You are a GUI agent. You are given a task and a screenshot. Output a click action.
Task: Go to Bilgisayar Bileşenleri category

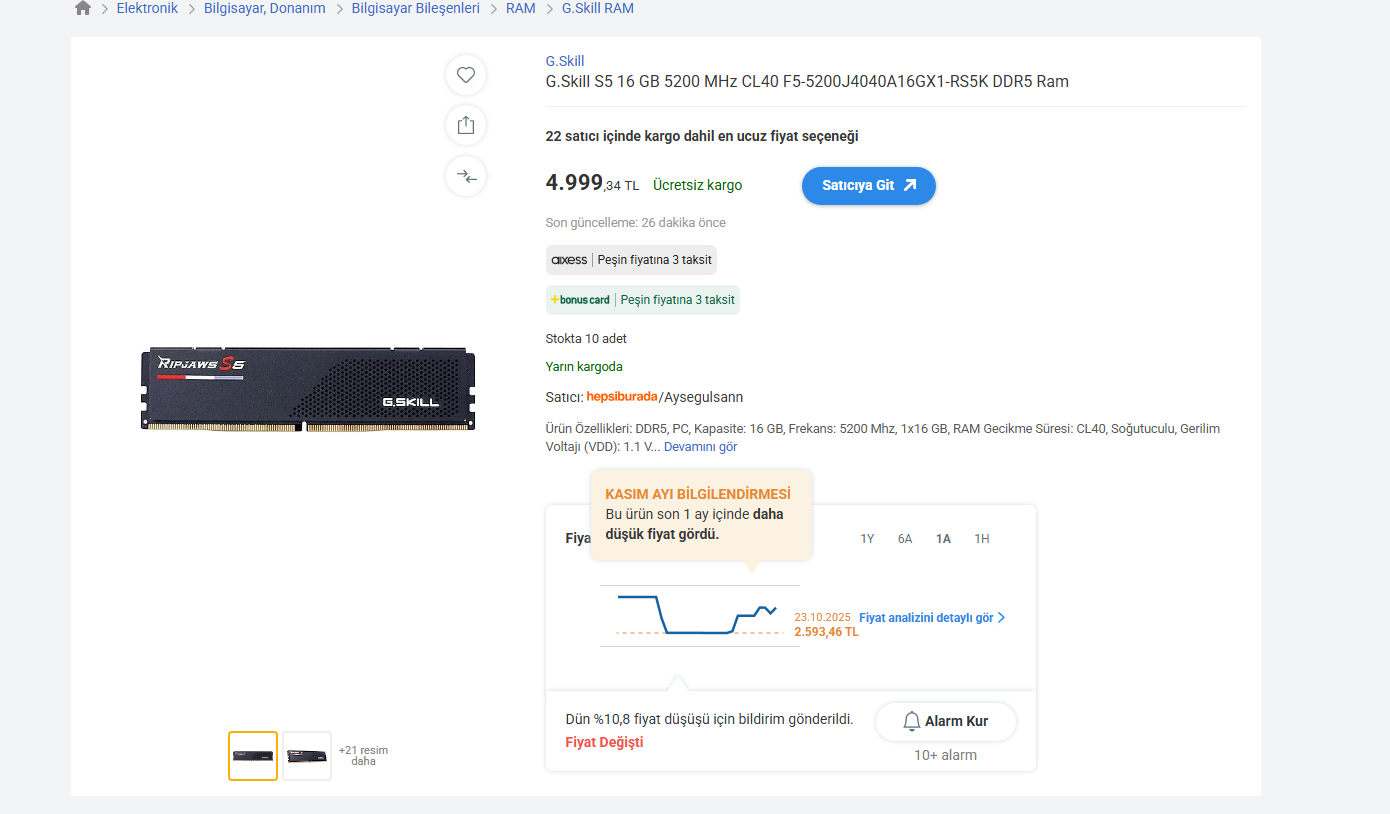click(416, 8)
